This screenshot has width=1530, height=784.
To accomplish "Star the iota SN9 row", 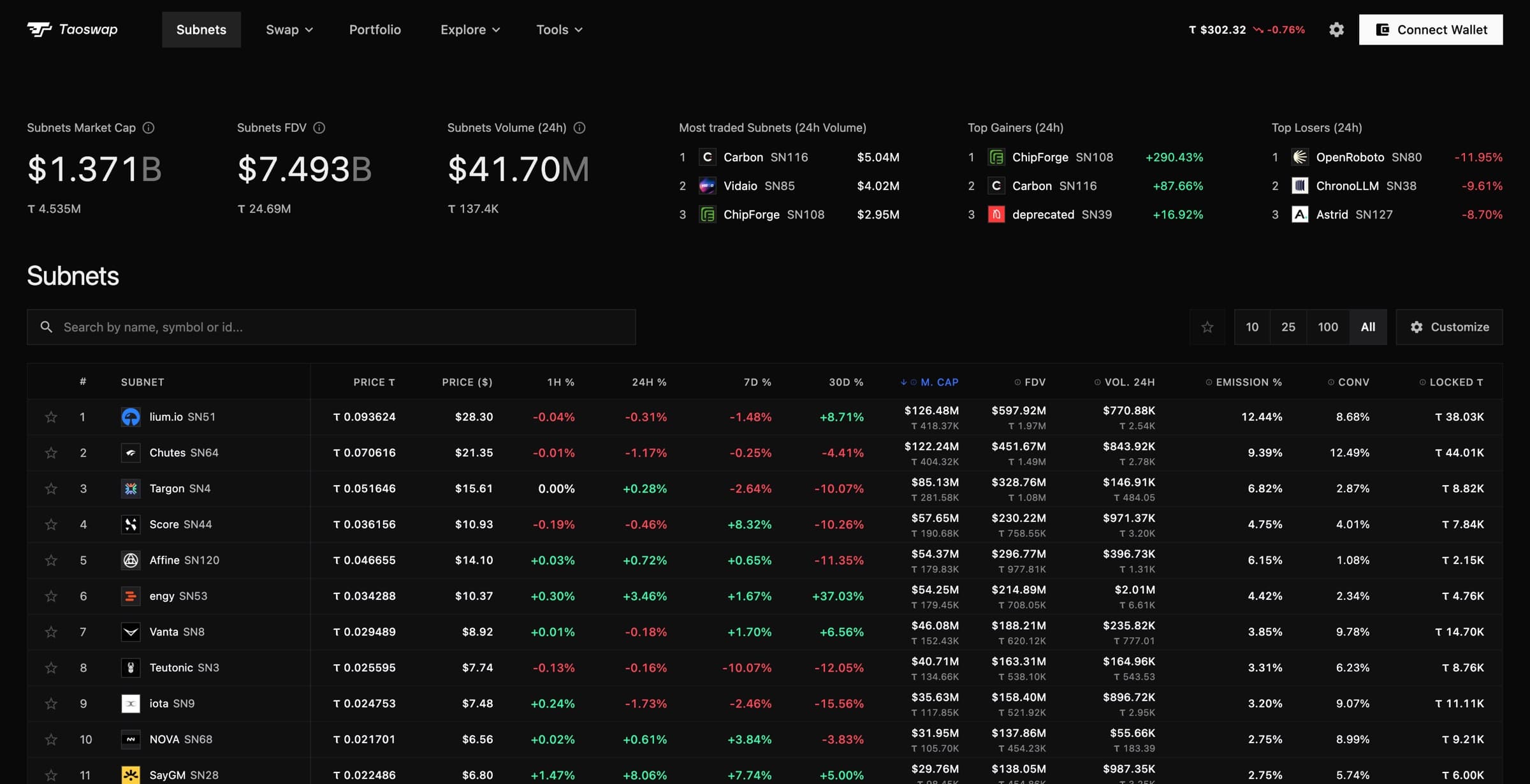I will (51, 704).
